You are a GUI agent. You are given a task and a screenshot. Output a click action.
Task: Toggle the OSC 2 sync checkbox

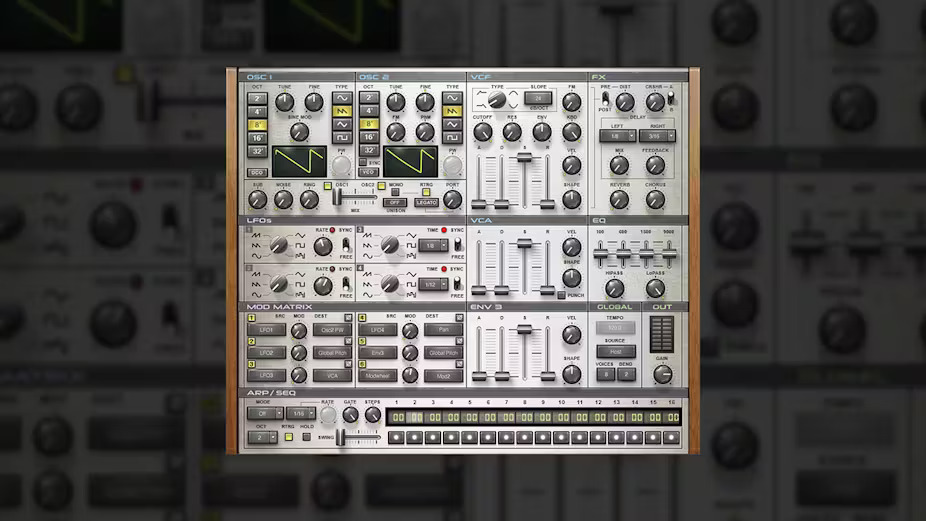click(x=364, y=162)
